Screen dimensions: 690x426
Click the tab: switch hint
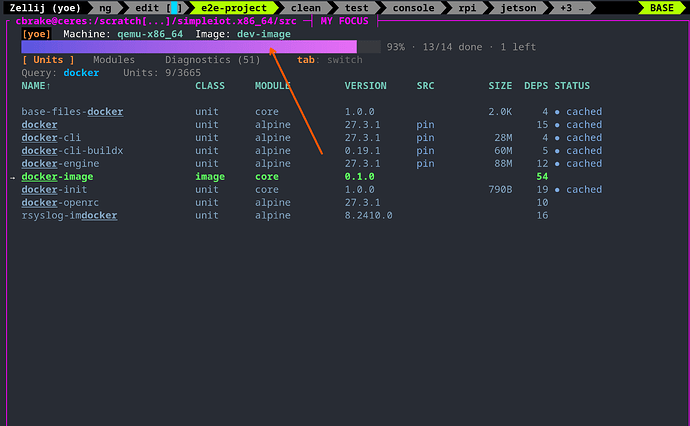pyautogui.click(x=330, y=60)
